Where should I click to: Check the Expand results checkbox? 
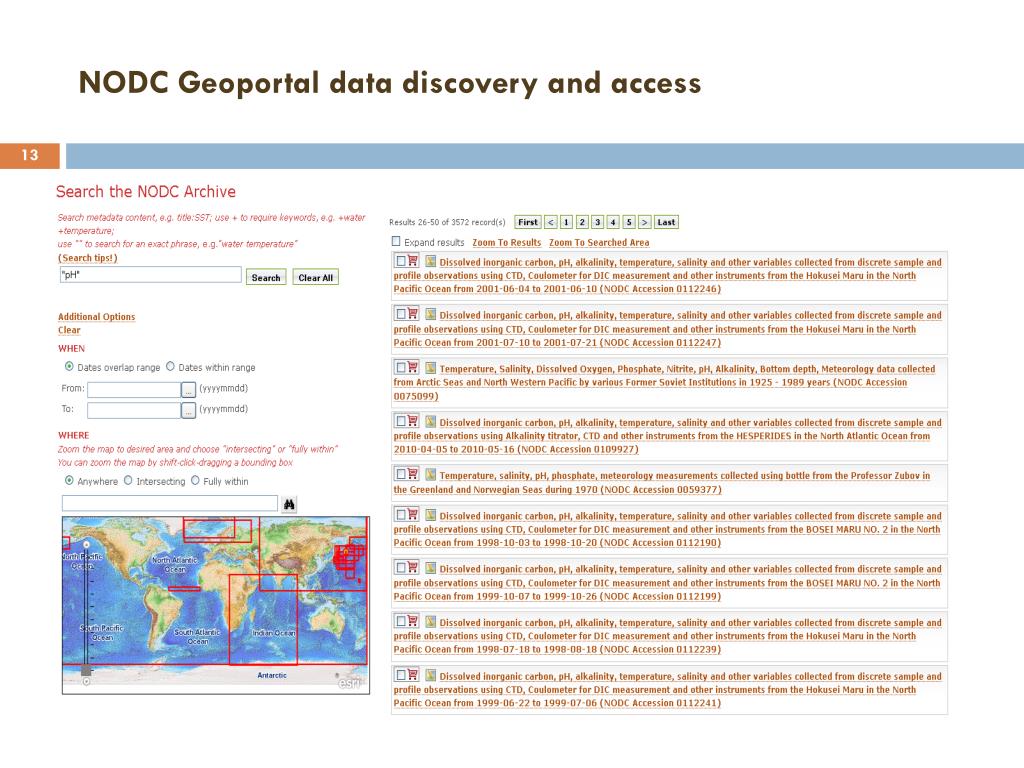tap(396, 242)
